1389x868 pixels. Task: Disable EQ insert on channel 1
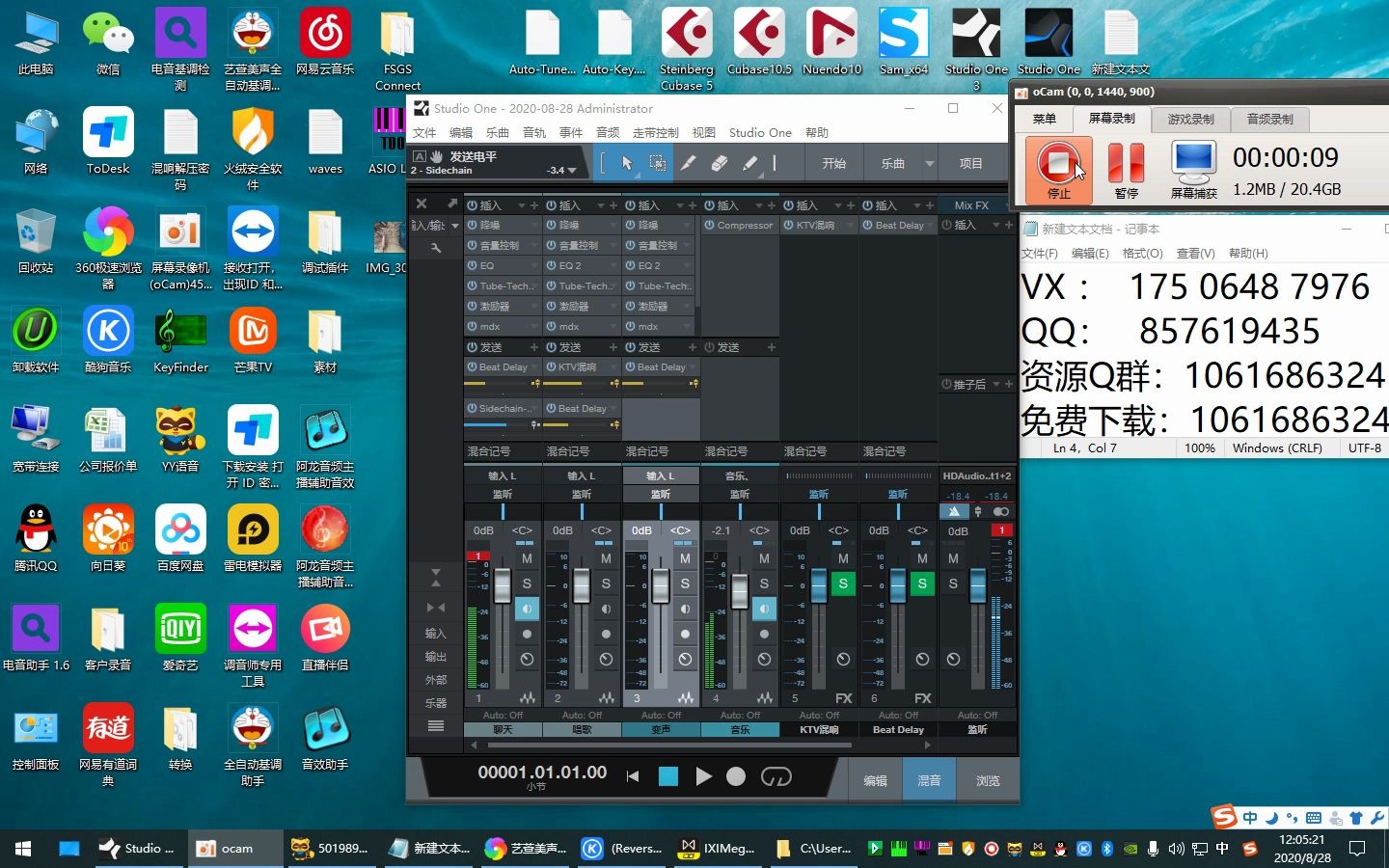[x=473, y=266]
